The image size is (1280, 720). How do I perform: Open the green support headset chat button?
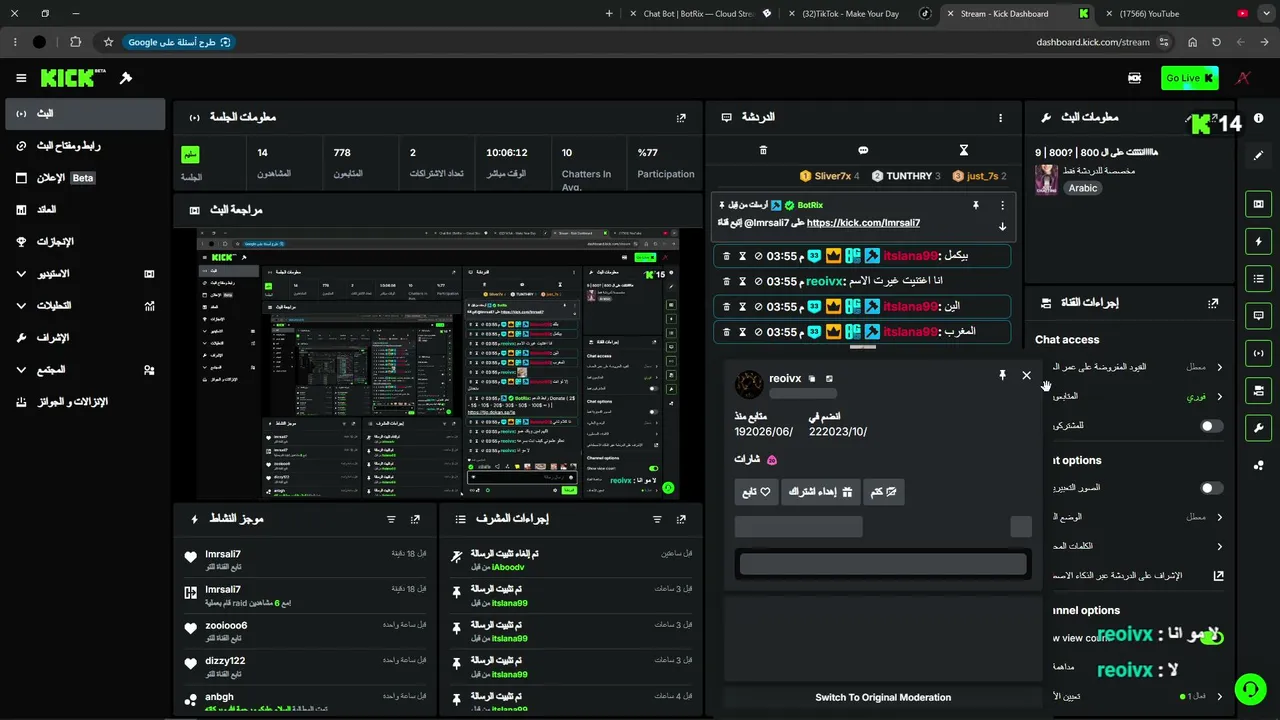1249,689
